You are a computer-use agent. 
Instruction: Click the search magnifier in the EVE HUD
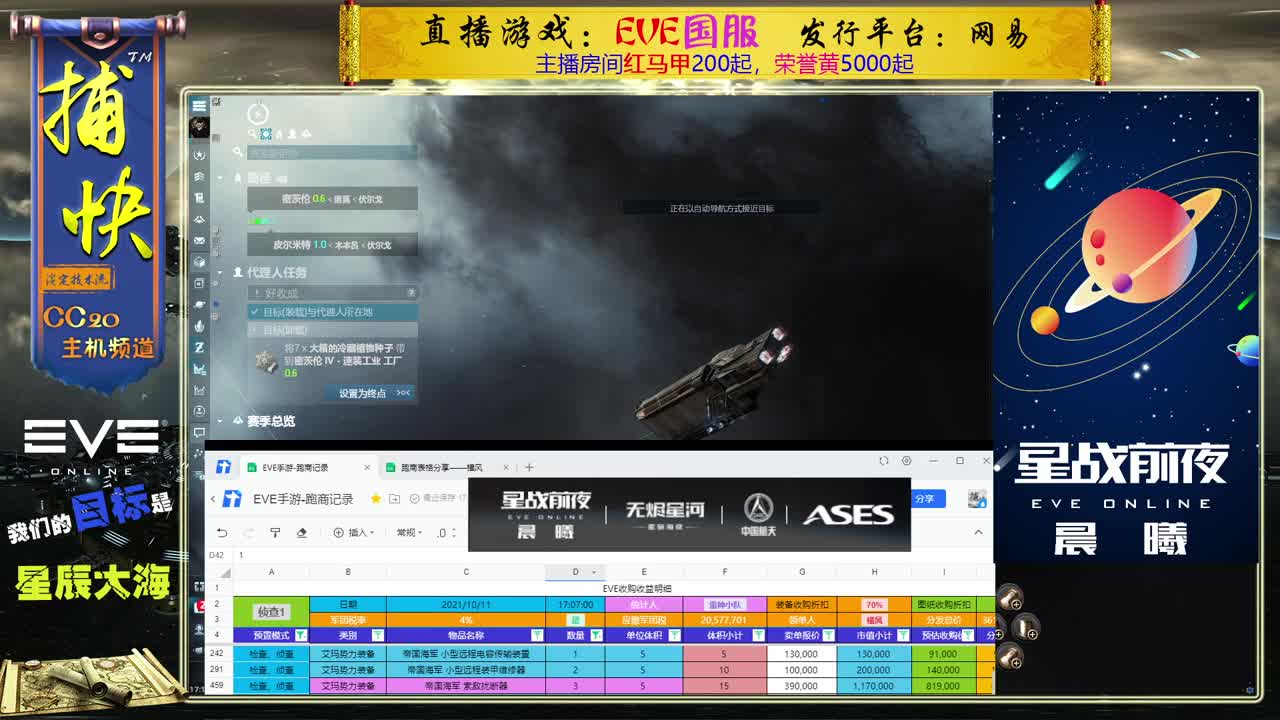click(x=251, y=133)
